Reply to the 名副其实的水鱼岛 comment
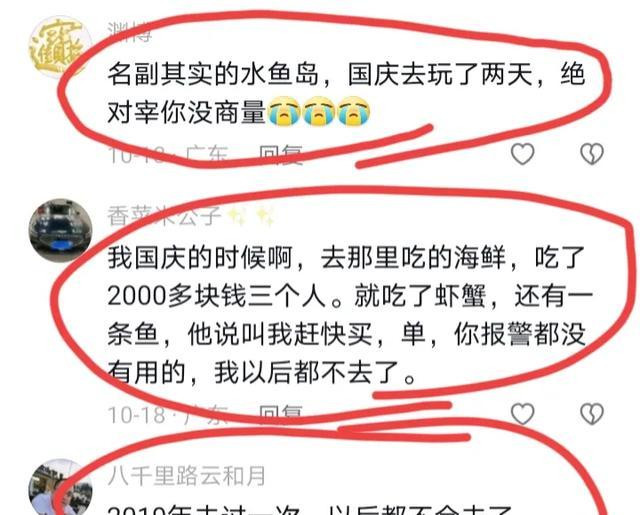 (281, 155)
